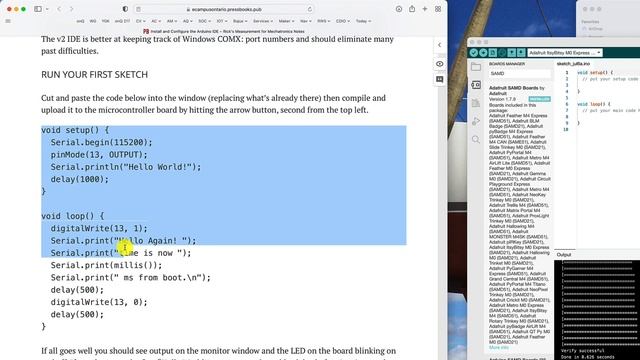Open the SOC bookmarks folder dropdown
Screen dimensions: 640x360
coord(205,21)
